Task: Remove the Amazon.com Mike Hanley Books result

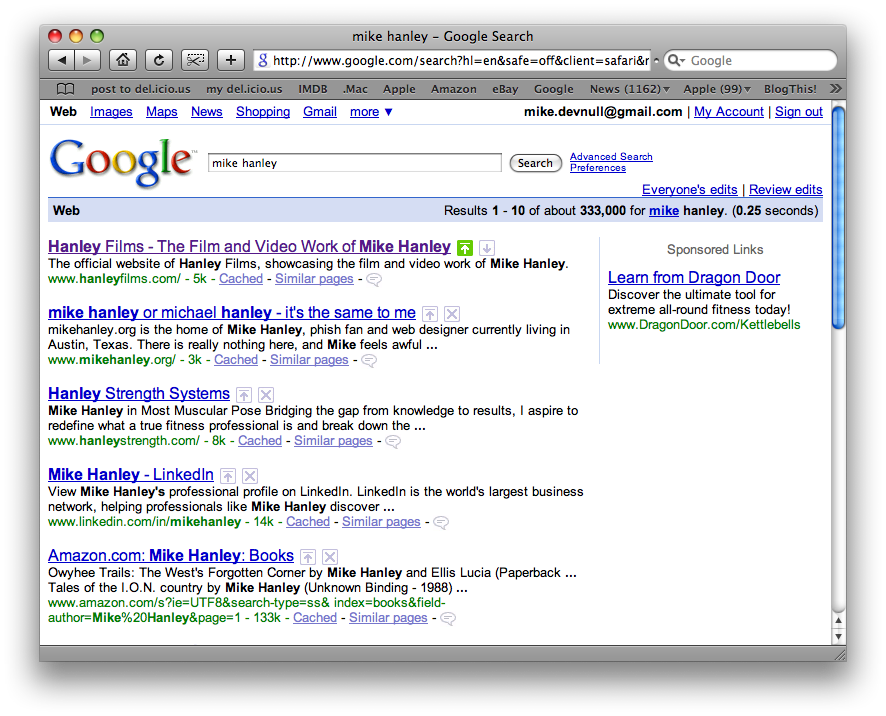Action: coord(330,557)
